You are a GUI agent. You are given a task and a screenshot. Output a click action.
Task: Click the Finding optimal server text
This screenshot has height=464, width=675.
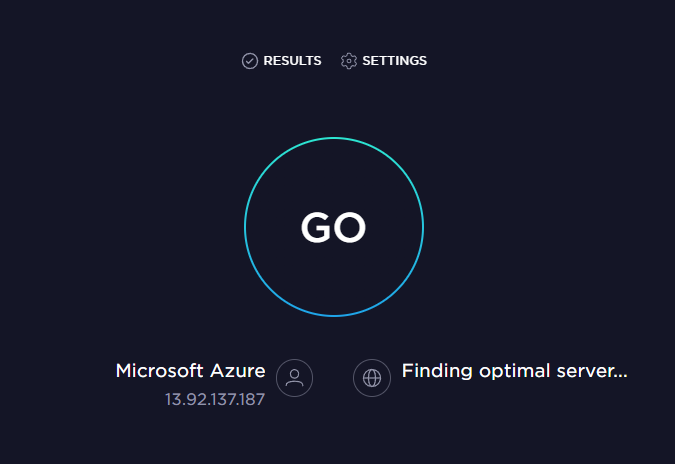514,371
